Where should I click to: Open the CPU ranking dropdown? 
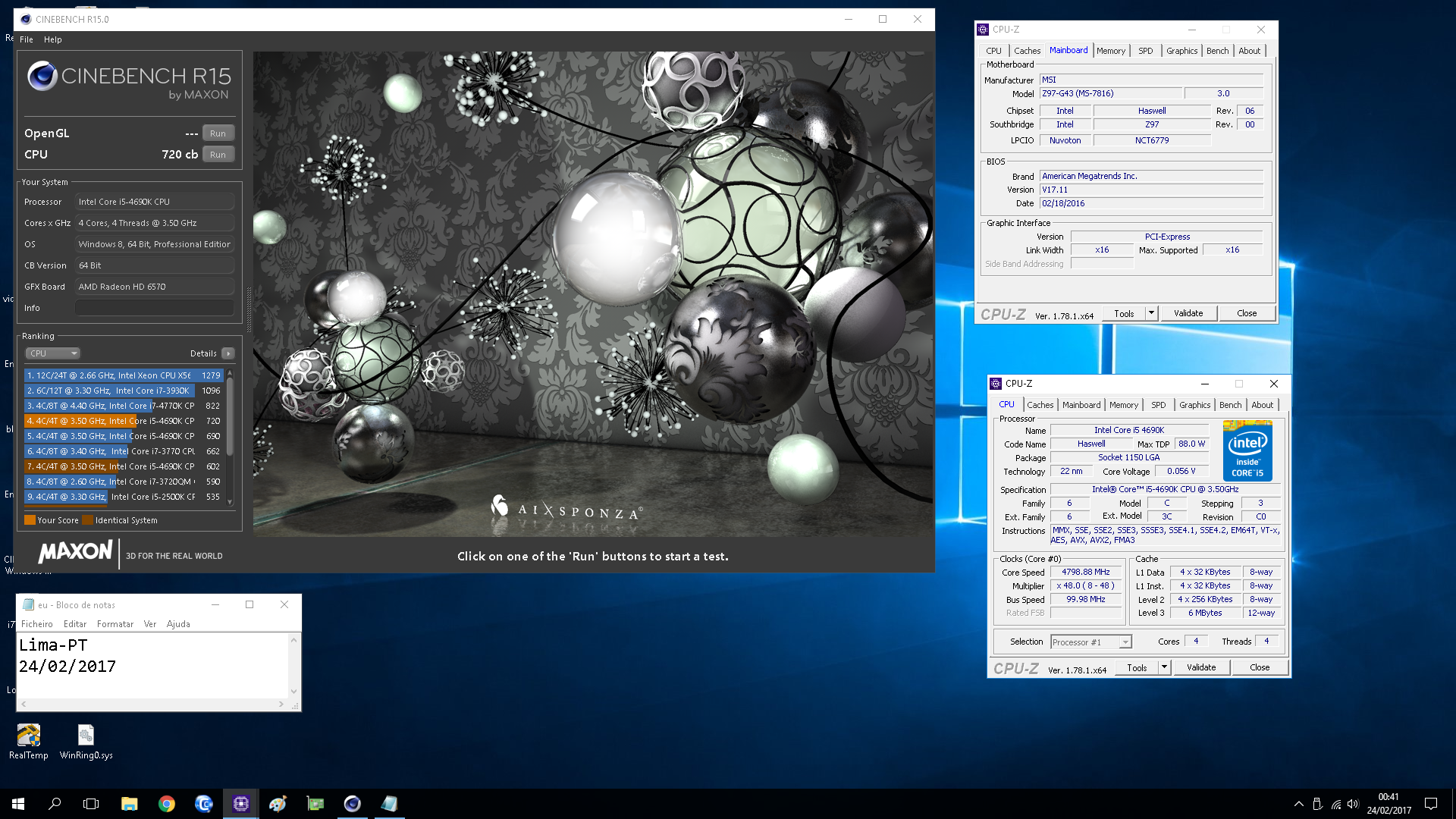(x=52, y=353)
